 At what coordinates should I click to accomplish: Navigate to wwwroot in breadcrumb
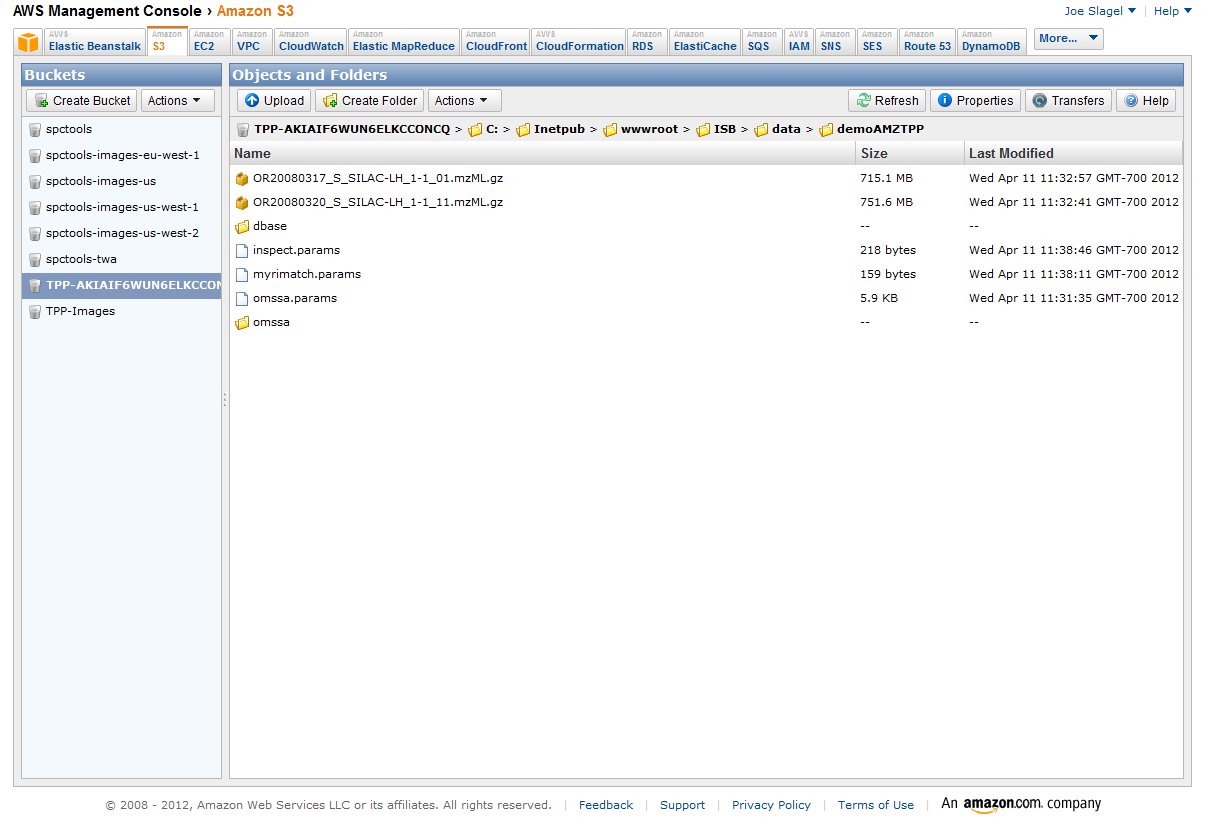coord(648,129)
